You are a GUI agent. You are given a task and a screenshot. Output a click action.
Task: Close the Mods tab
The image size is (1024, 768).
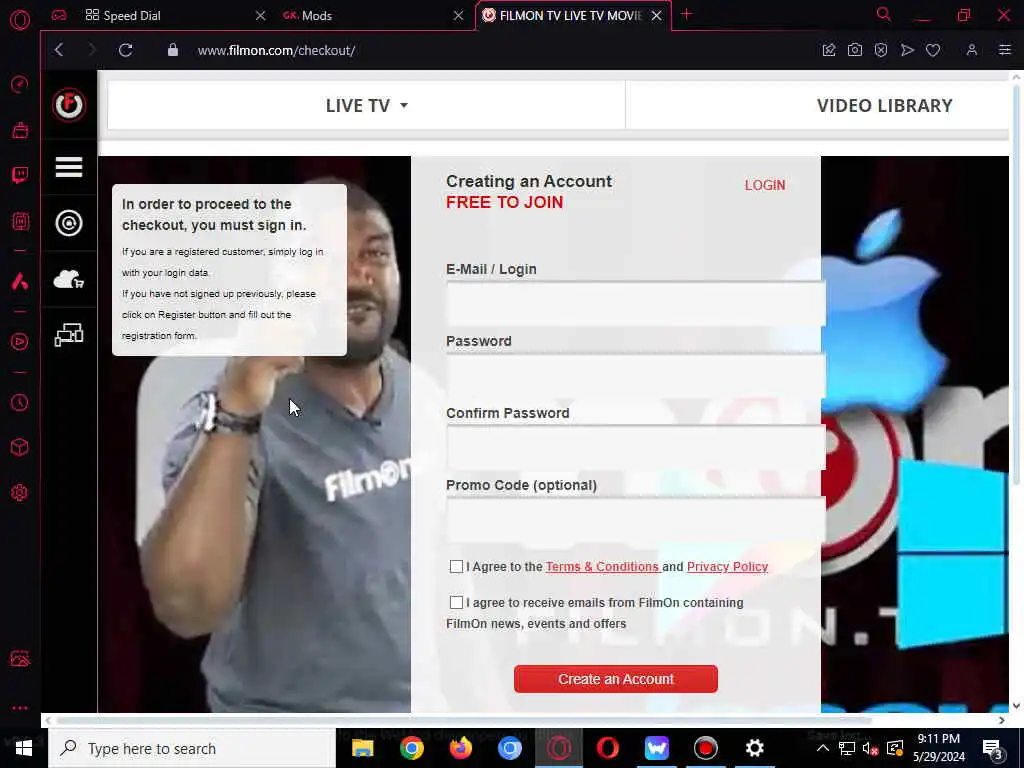(458, 16)
